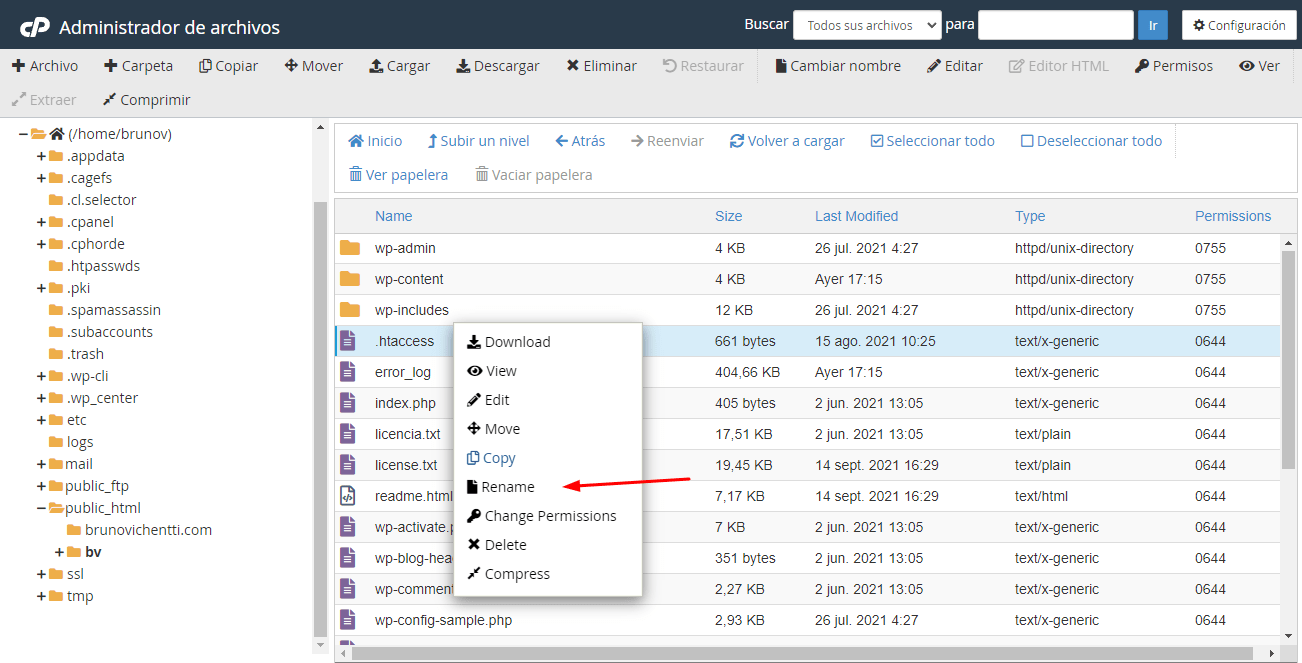Click Comprimir in the toolbar
The height and width of the screenshot is (663, 1302).
point(146,100)
